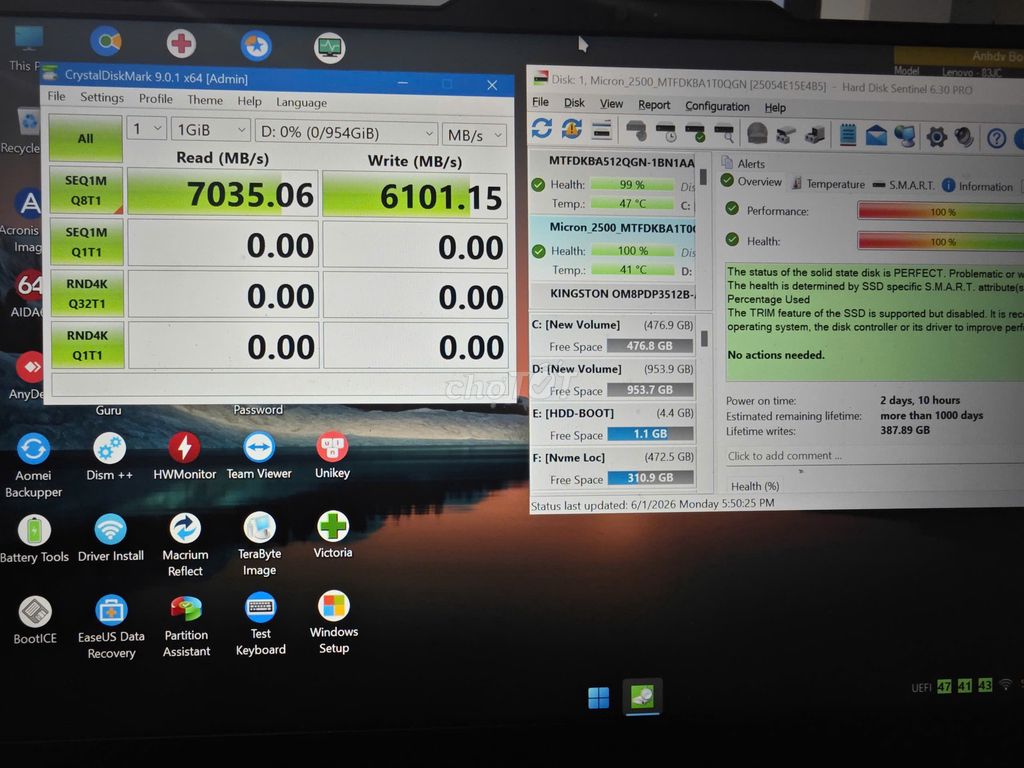Open Aomei Backupper desktop shortcut
1024x768 pixels.
[33, 466]
